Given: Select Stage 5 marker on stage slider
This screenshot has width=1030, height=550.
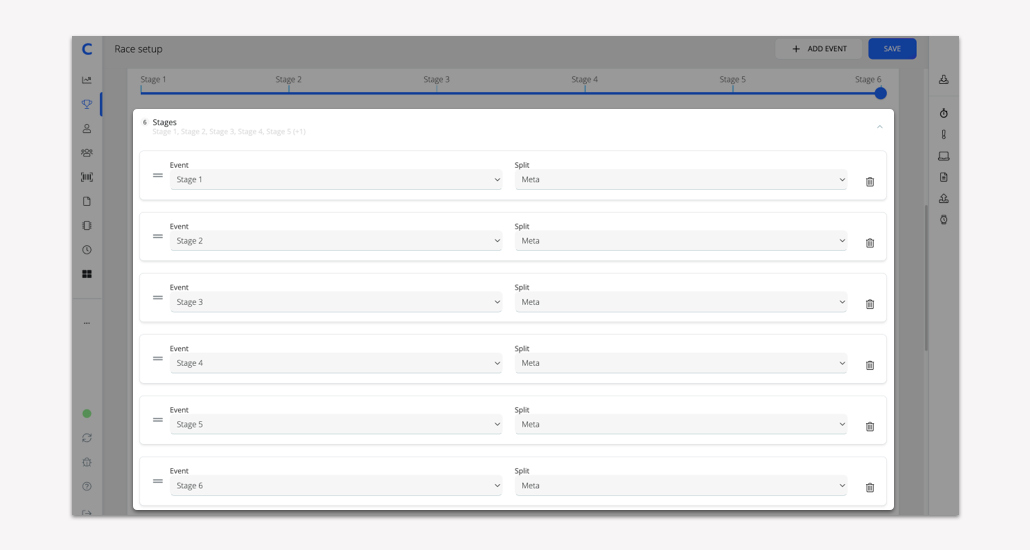Looking at the screenshot, I should click(732, 80).
